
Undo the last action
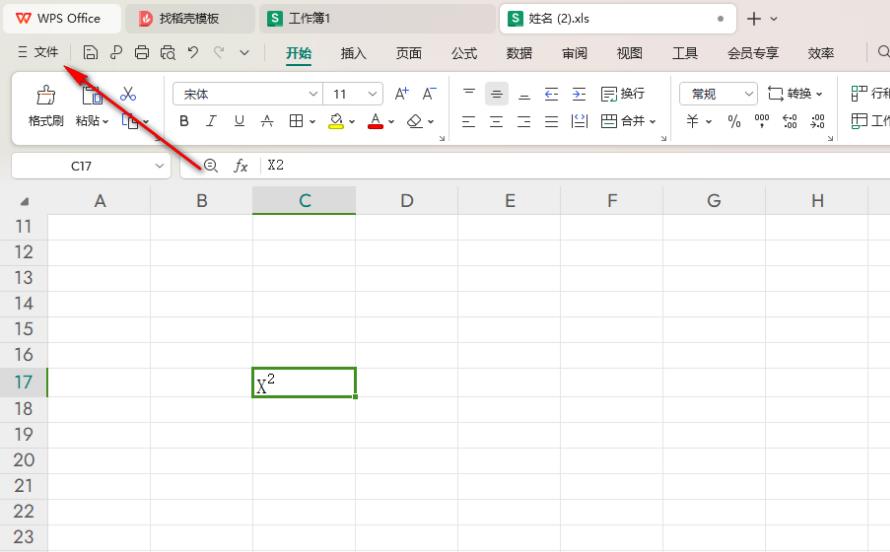193,53
